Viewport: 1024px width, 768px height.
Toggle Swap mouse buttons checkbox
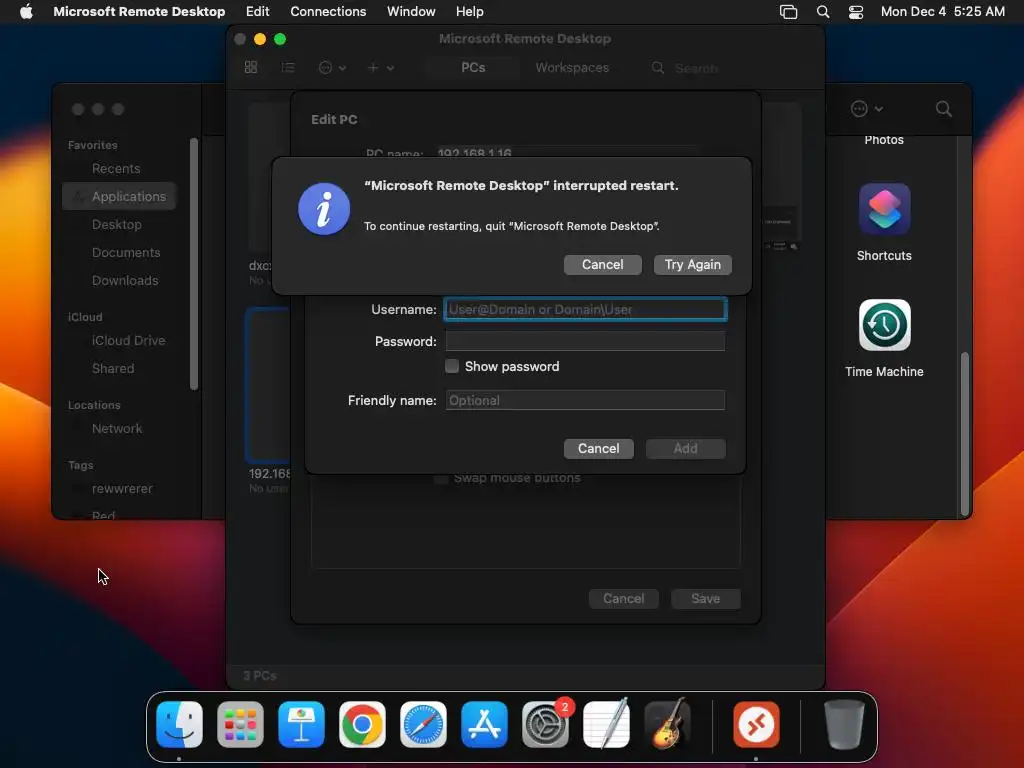tap(441, 479)
